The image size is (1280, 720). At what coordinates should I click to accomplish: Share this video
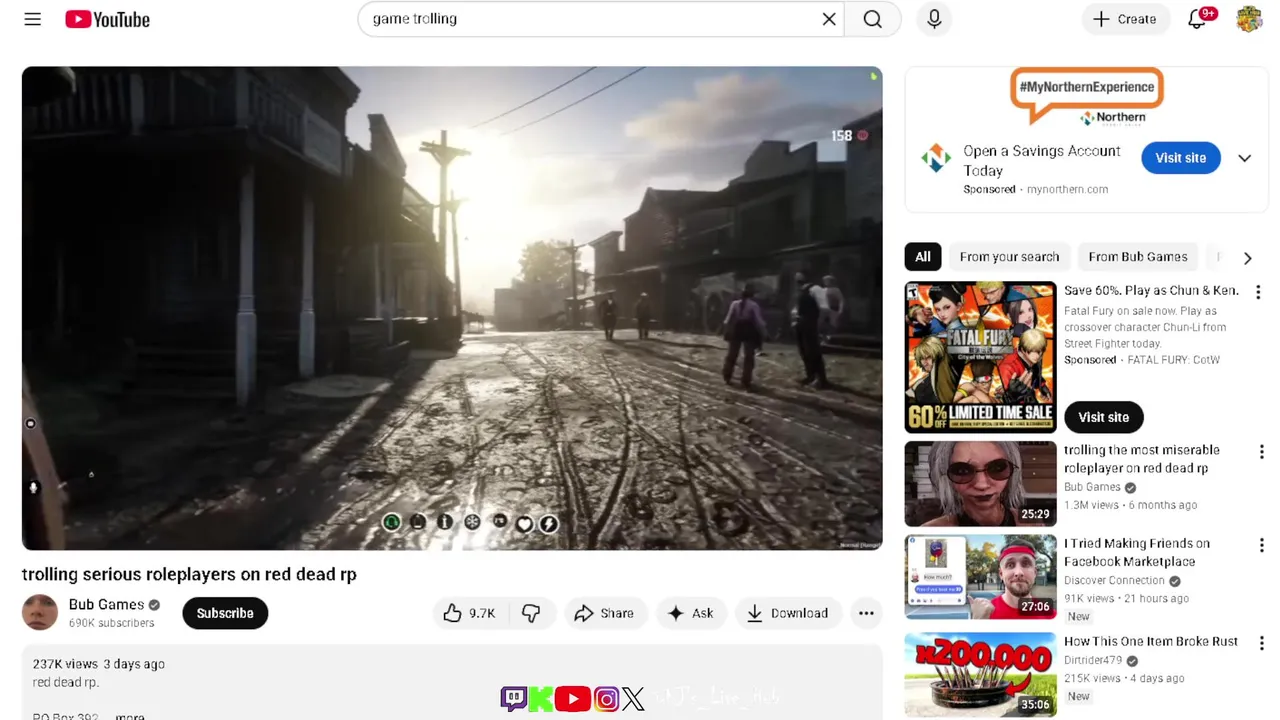604,613
